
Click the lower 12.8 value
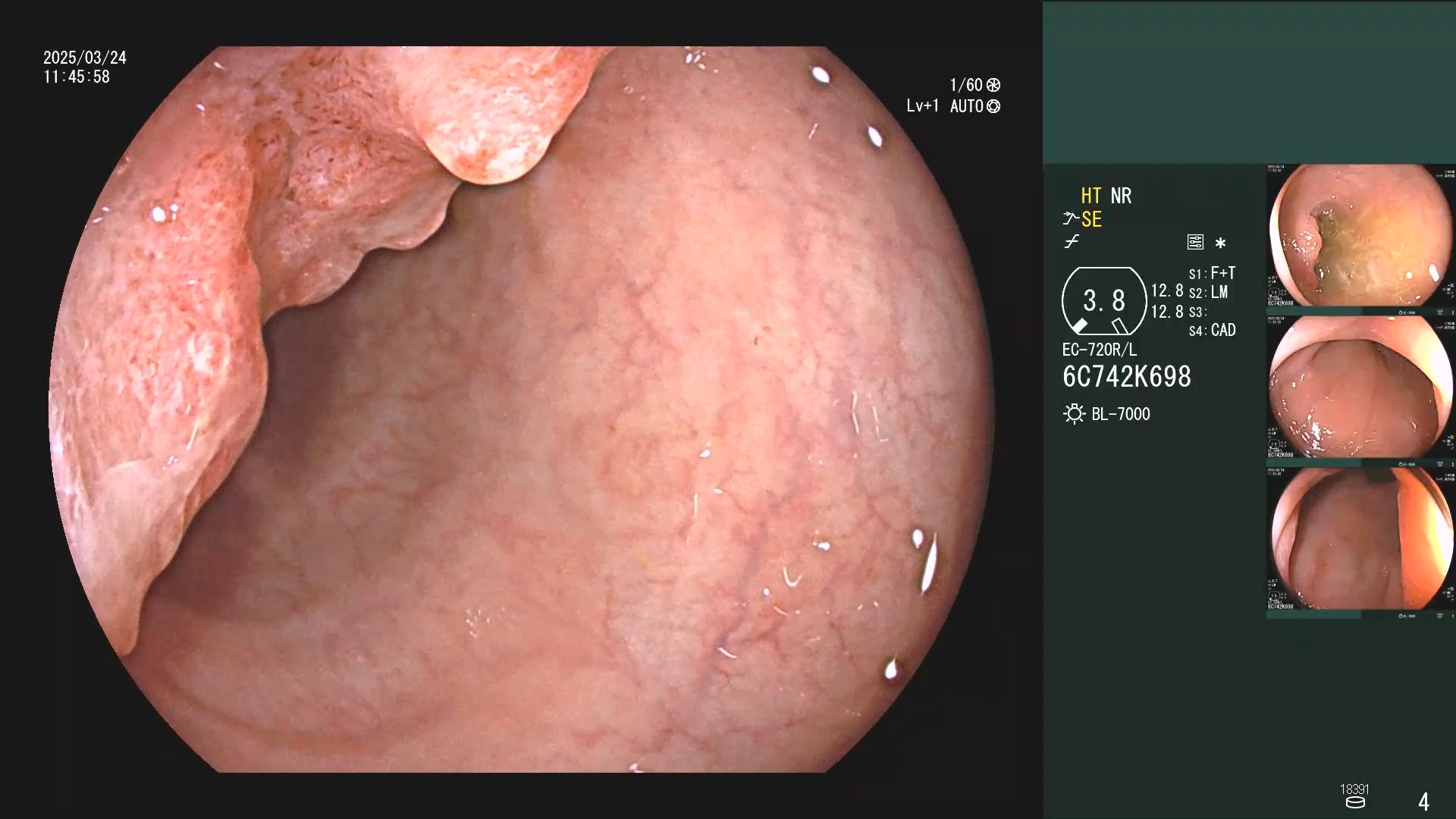[x=1167, y=312]
